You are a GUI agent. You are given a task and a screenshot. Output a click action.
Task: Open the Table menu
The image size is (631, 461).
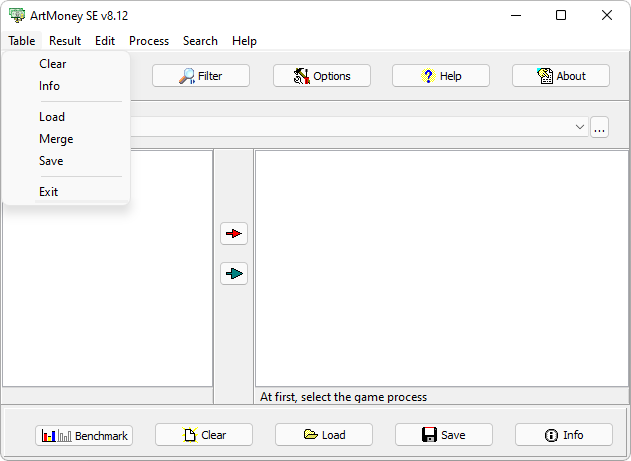pyautogui.click(x=22, y=41)
